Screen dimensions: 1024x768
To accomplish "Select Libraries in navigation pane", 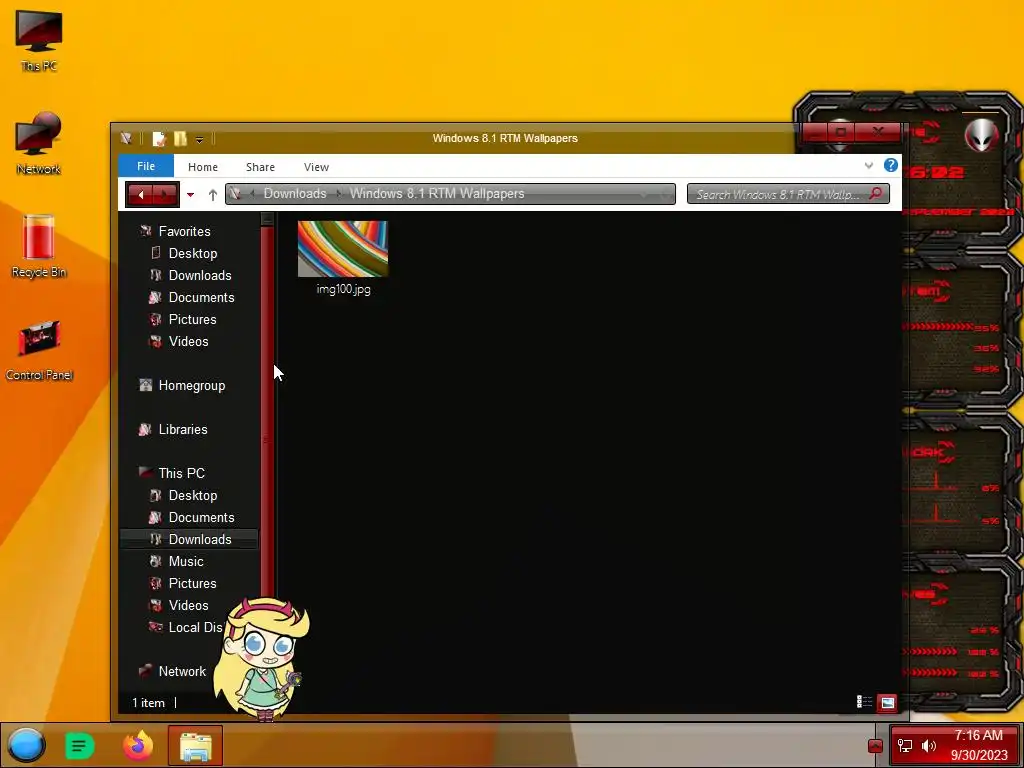I will (183, 429).
